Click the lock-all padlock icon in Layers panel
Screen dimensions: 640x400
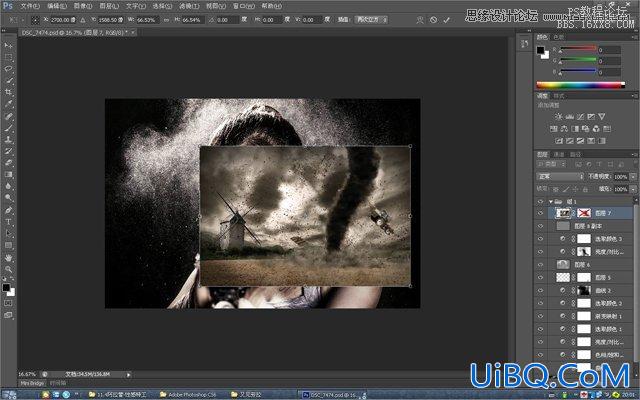(x=585, y=189)
